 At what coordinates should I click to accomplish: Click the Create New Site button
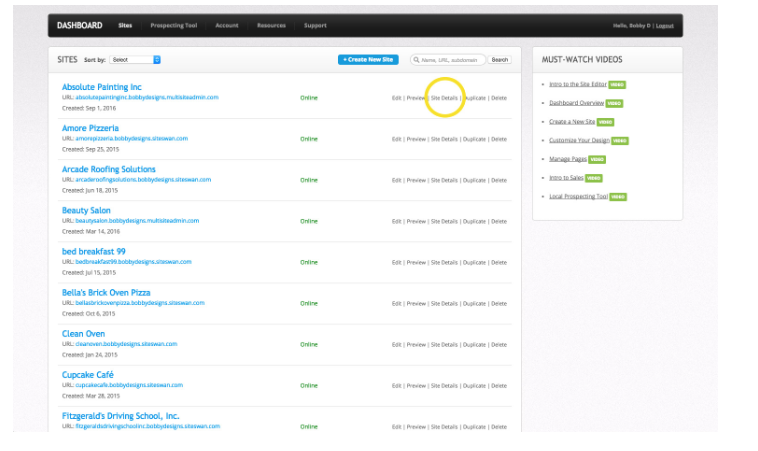pyautogui.click(x=368, y=59)
